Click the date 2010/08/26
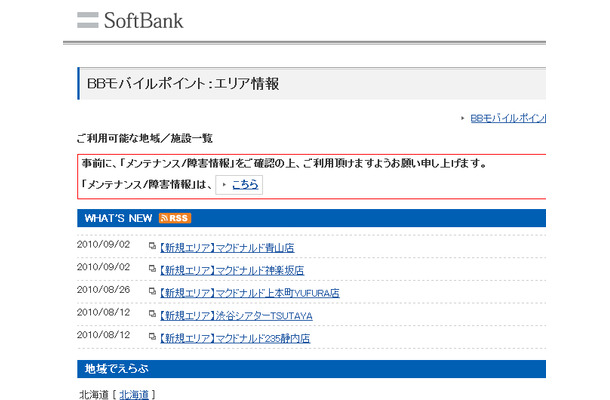 click(103, 289)
